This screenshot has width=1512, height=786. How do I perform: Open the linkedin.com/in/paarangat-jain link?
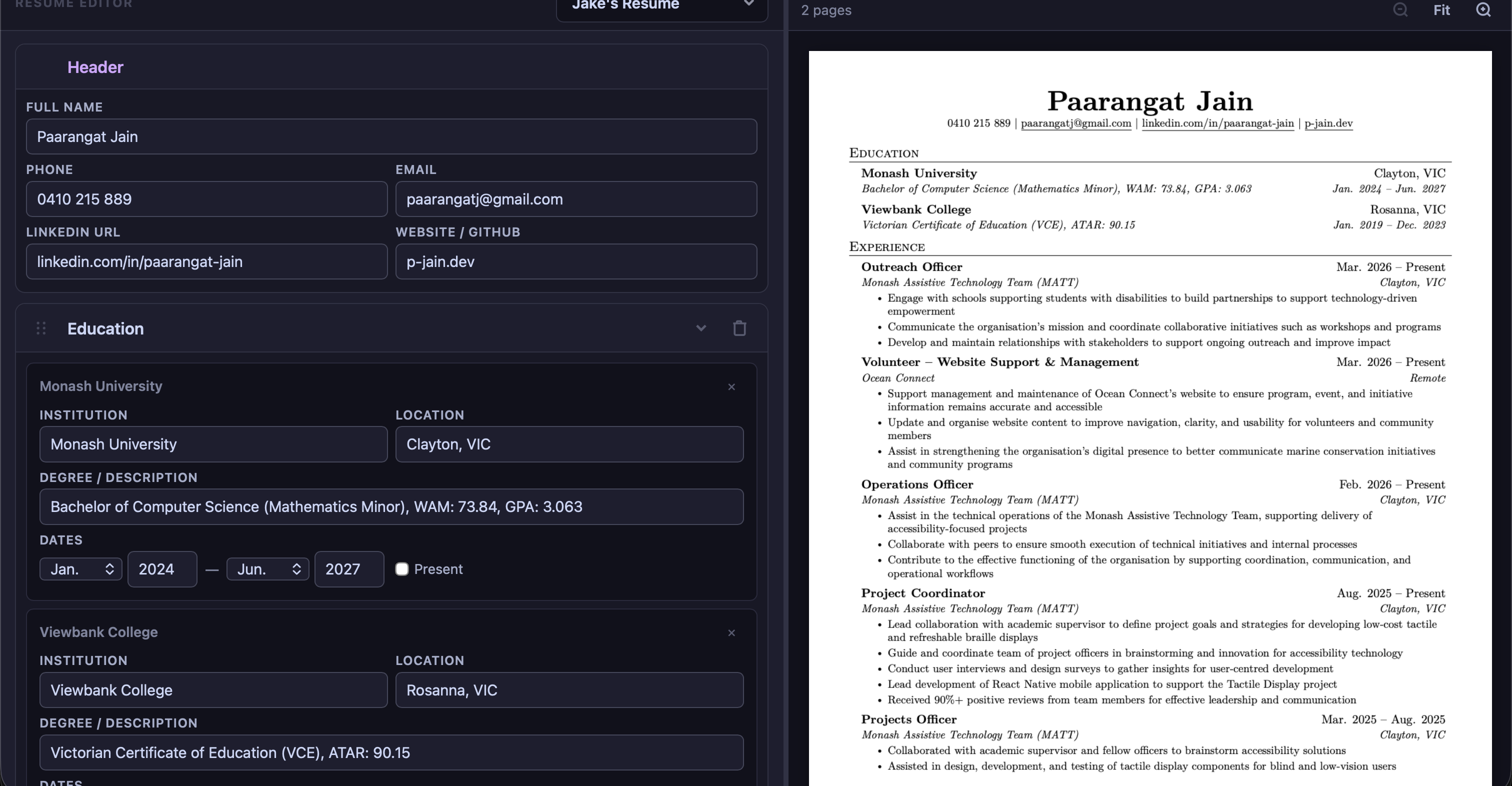pos(1218,123)
